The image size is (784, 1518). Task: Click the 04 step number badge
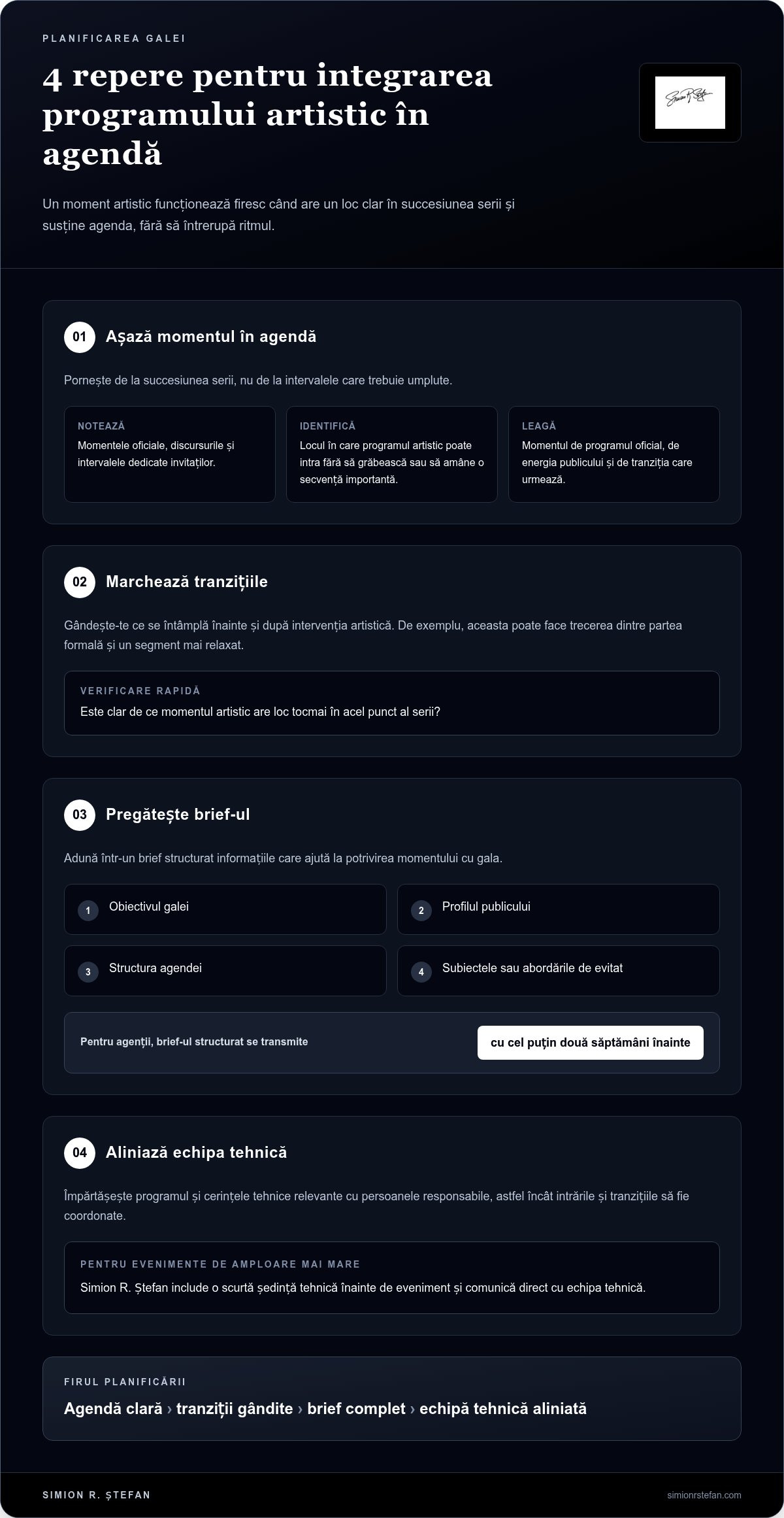80,1153
